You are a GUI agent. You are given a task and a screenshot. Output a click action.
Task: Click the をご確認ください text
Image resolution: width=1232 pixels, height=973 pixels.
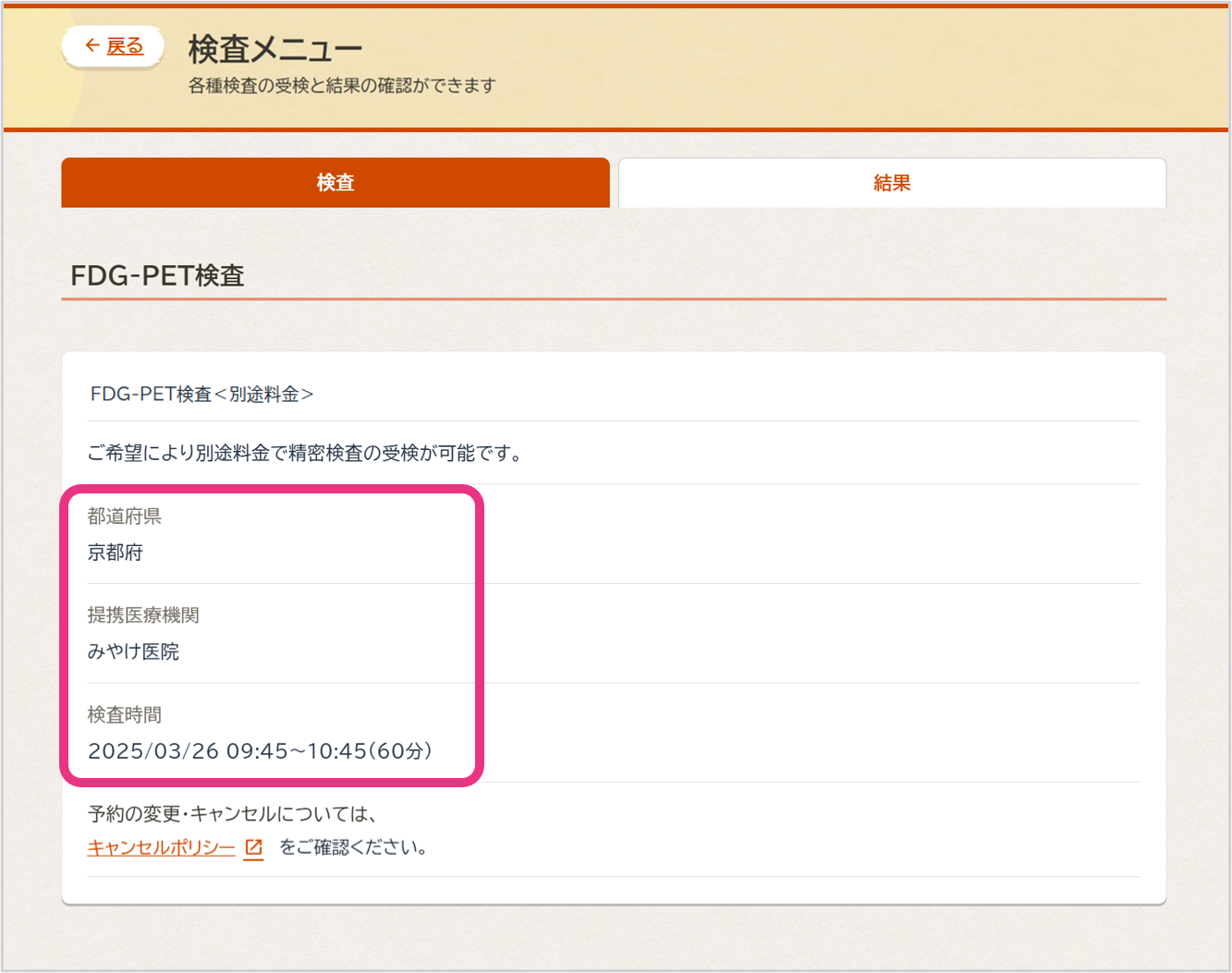tap(353, 847)
